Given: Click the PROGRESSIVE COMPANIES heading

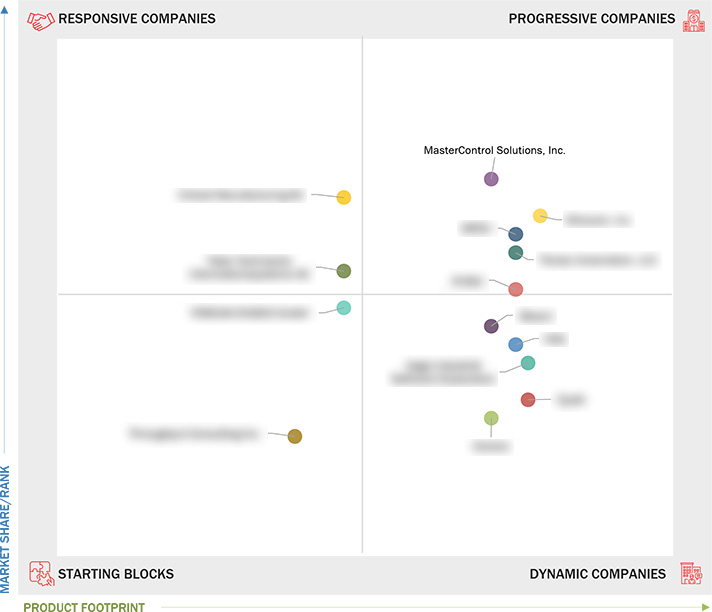Looking at the screenshot, I should 592,19.
